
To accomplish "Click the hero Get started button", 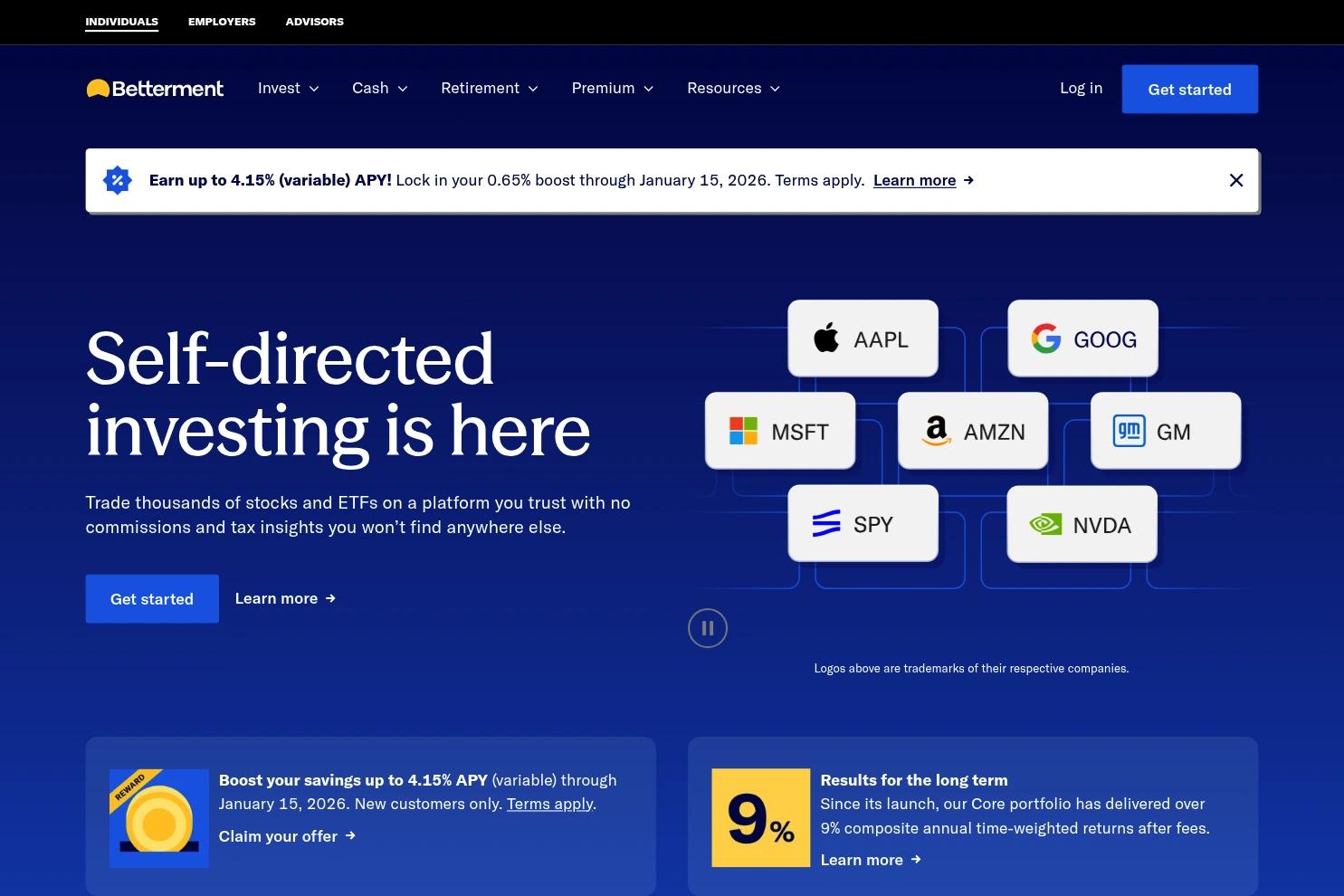I will (152, 598).
